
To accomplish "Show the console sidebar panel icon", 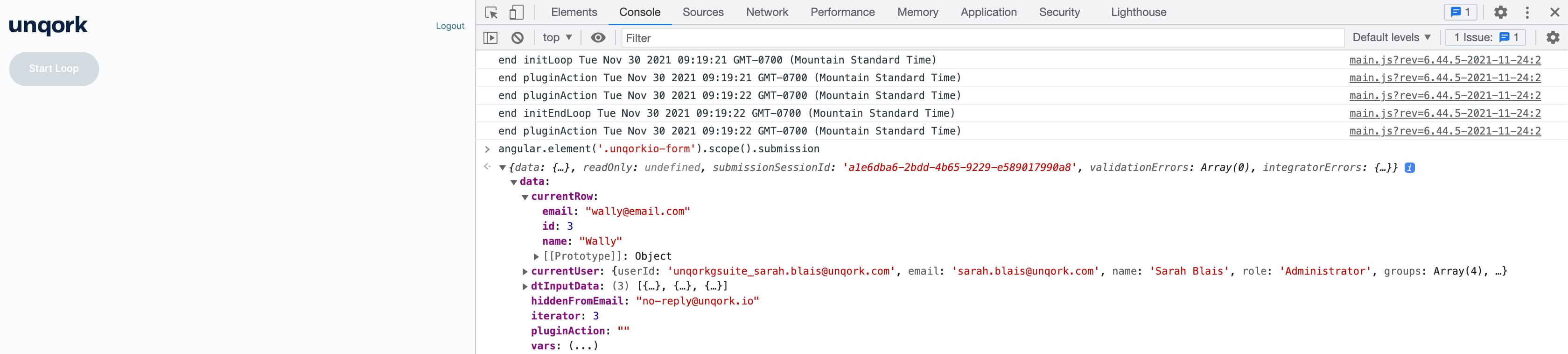I will click(490, 38).
